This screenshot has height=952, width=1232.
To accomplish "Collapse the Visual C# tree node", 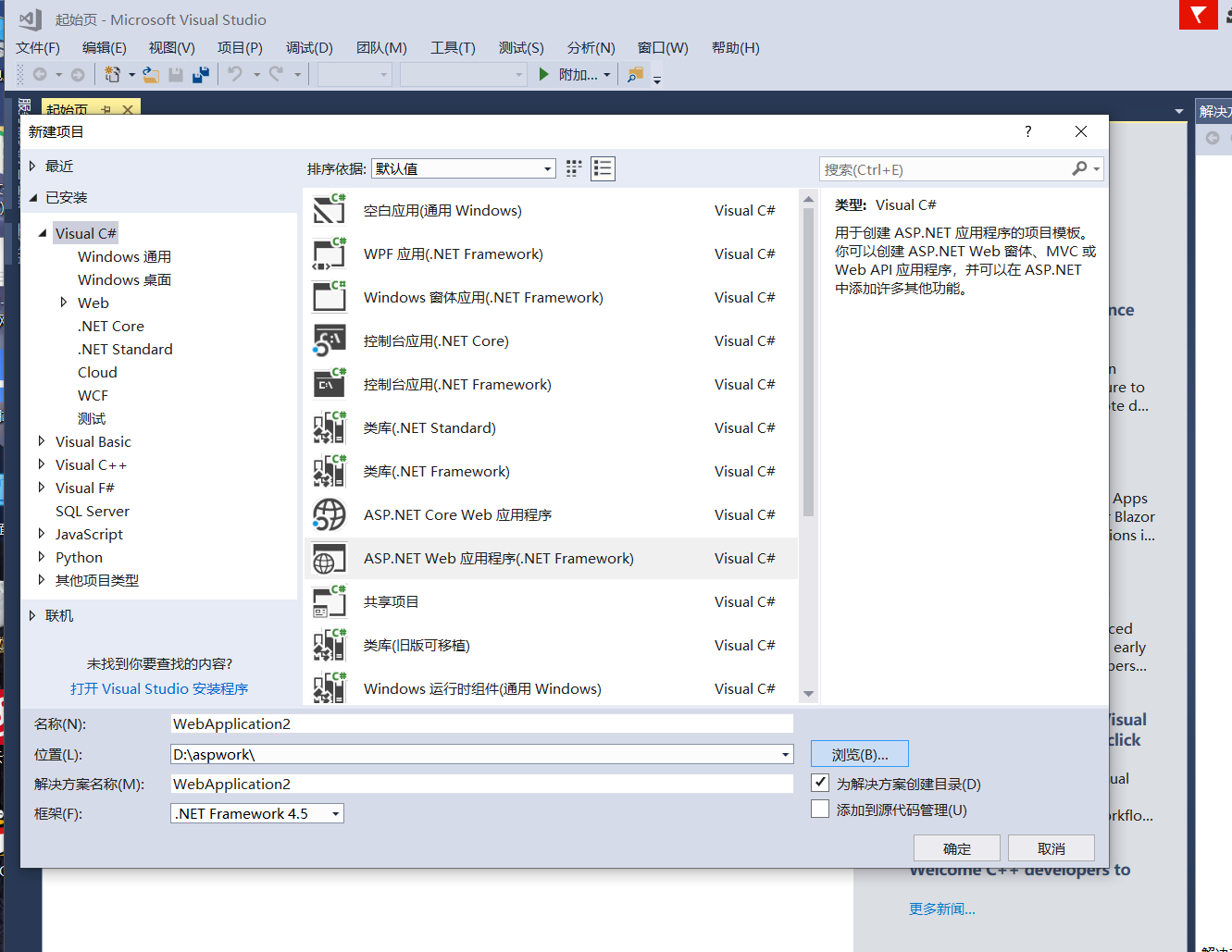I will tap(43, 233).
